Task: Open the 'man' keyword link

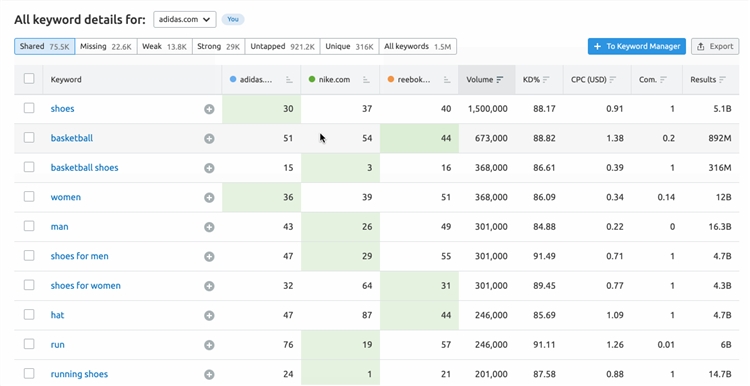Action: (x=59, y=227)
